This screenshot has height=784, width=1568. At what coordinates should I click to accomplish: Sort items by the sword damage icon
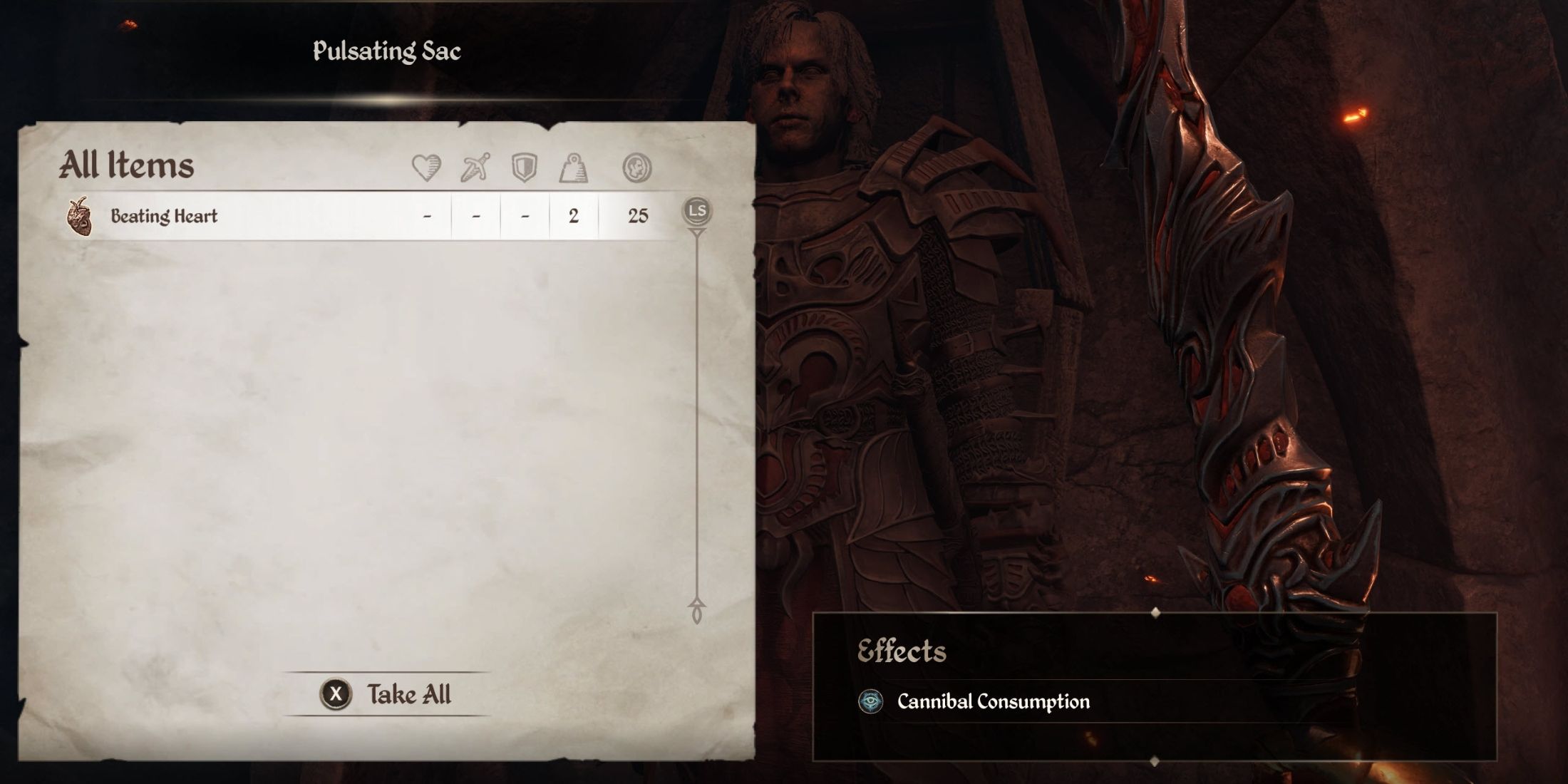pos(475,167)
